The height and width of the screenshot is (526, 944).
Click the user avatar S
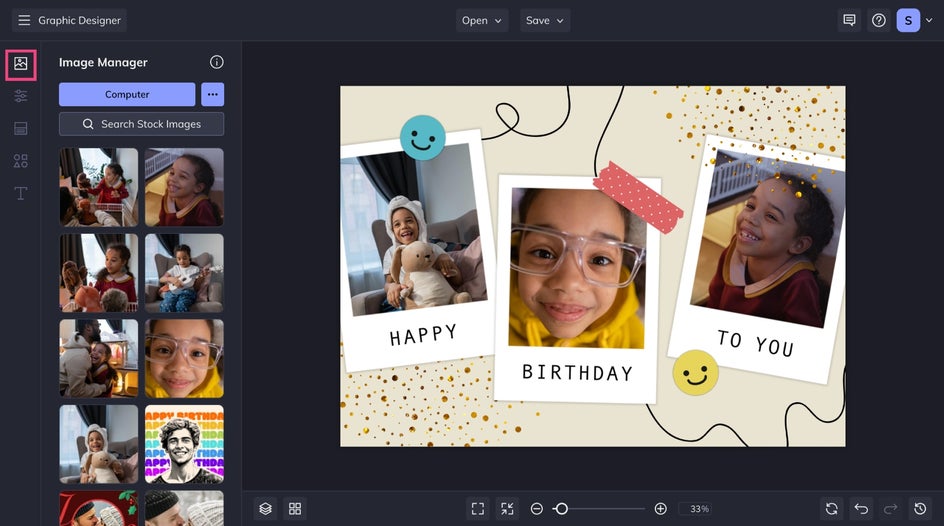point(908,20)
